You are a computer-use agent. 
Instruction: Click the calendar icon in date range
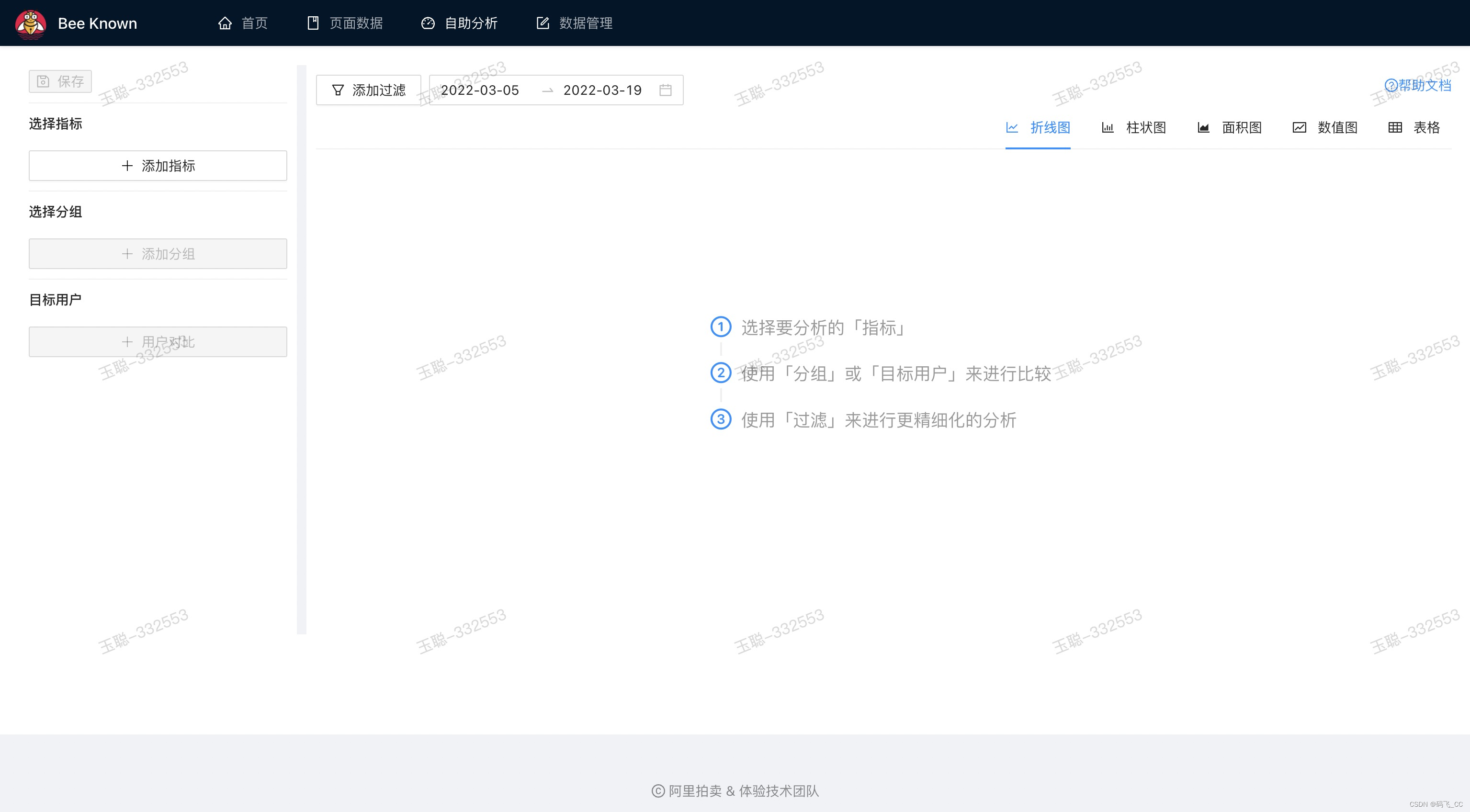coord(666,90)
